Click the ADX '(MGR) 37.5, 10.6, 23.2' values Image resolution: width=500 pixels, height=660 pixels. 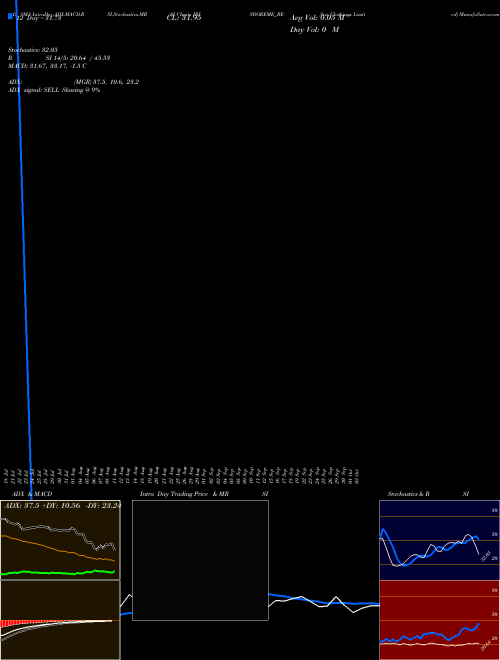coord(106,82)
